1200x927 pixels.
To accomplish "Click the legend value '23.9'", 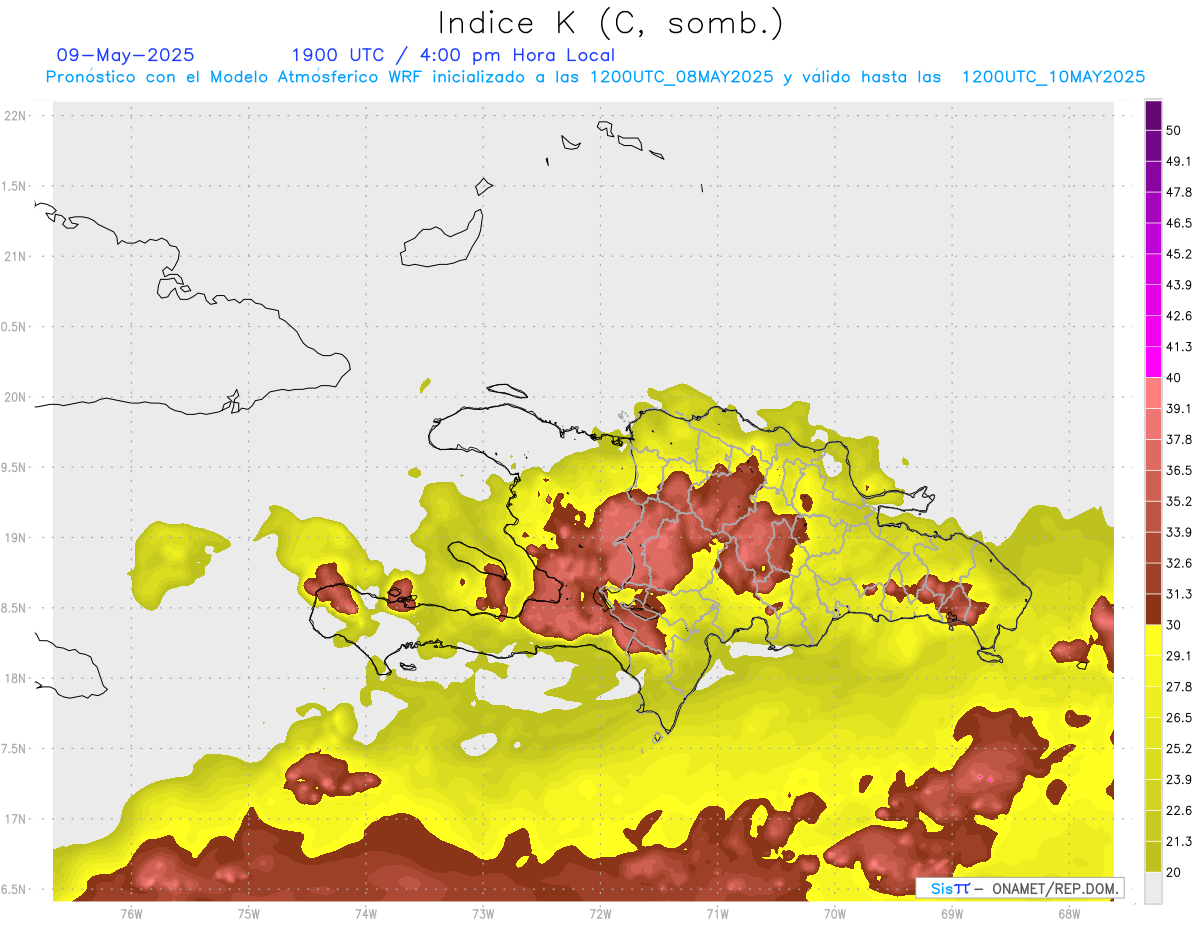I will (x=1178, y=780).
